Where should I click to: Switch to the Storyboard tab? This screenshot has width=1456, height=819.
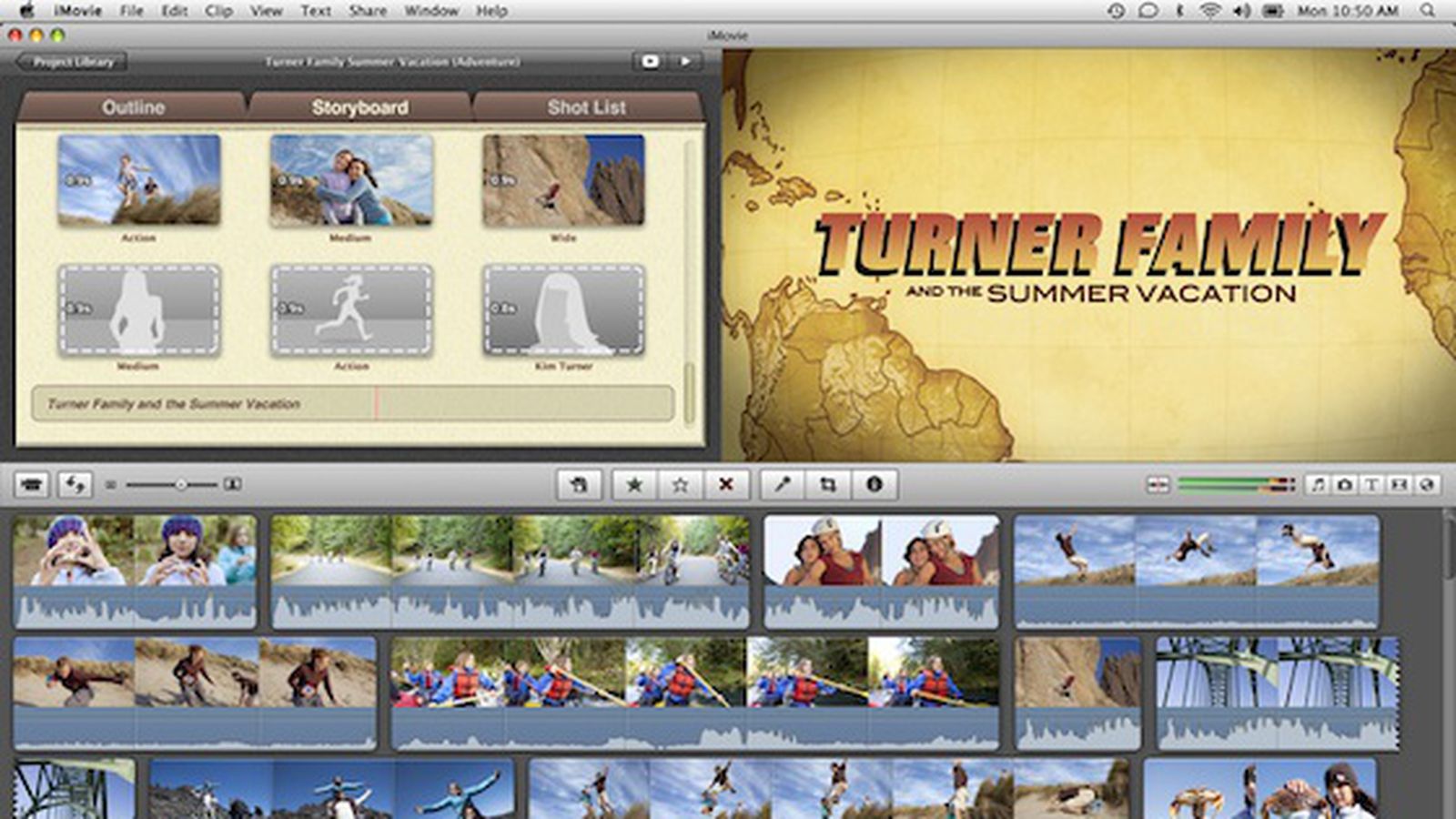(359, 107)
